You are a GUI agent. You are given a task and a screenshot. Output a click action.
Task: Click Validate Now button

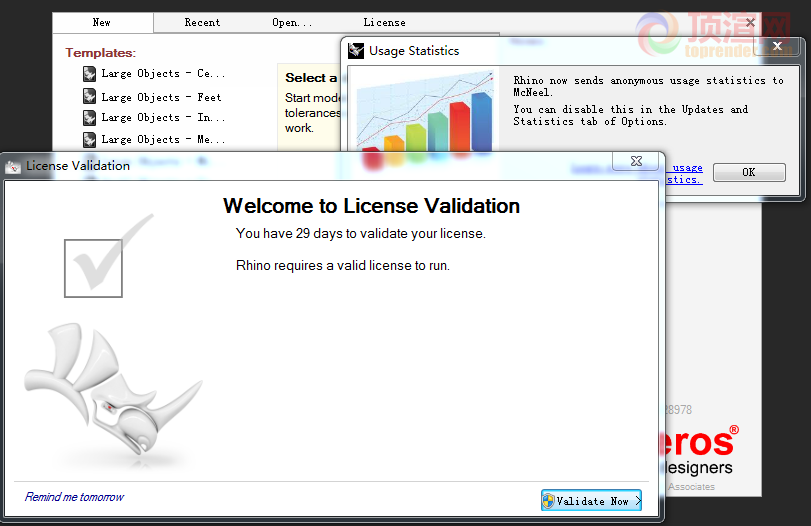591,501
